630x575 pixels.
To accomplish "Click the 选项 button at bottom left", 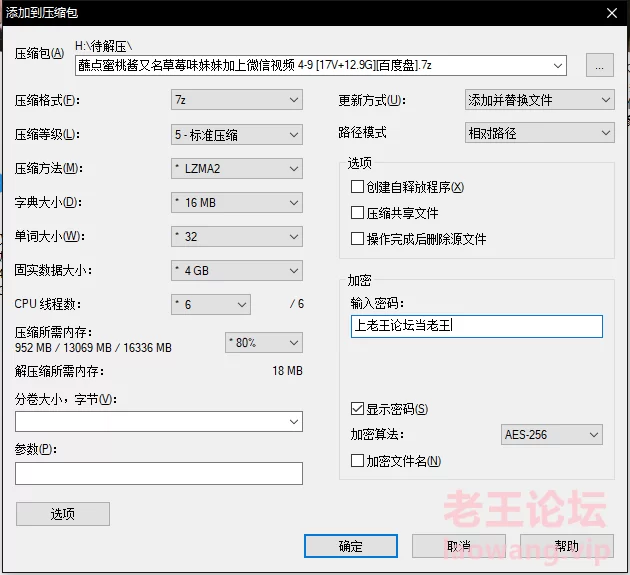I will pos(63,514).
